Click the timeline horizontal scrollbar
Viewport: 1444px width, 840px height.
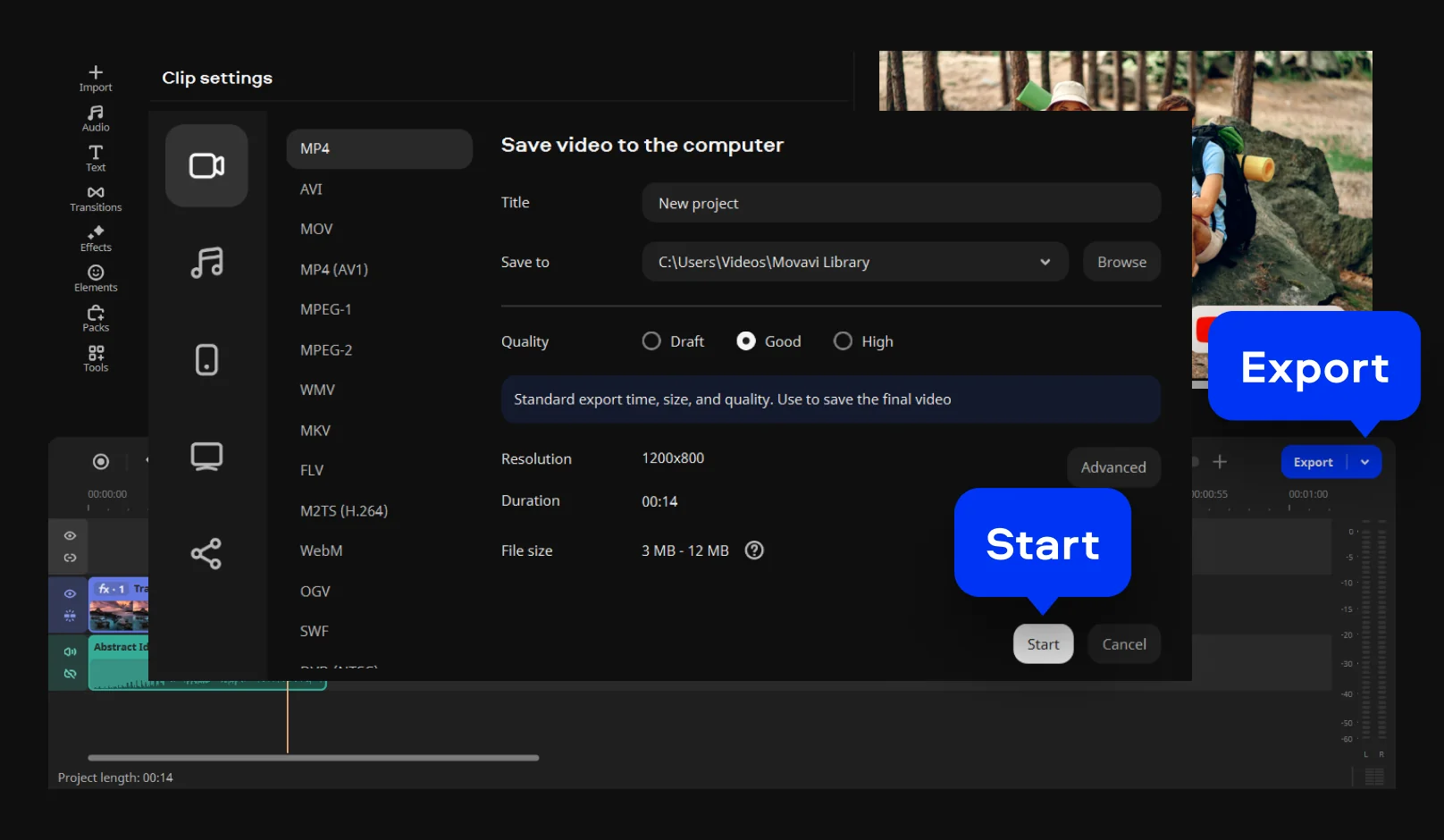tap(313, 758)
